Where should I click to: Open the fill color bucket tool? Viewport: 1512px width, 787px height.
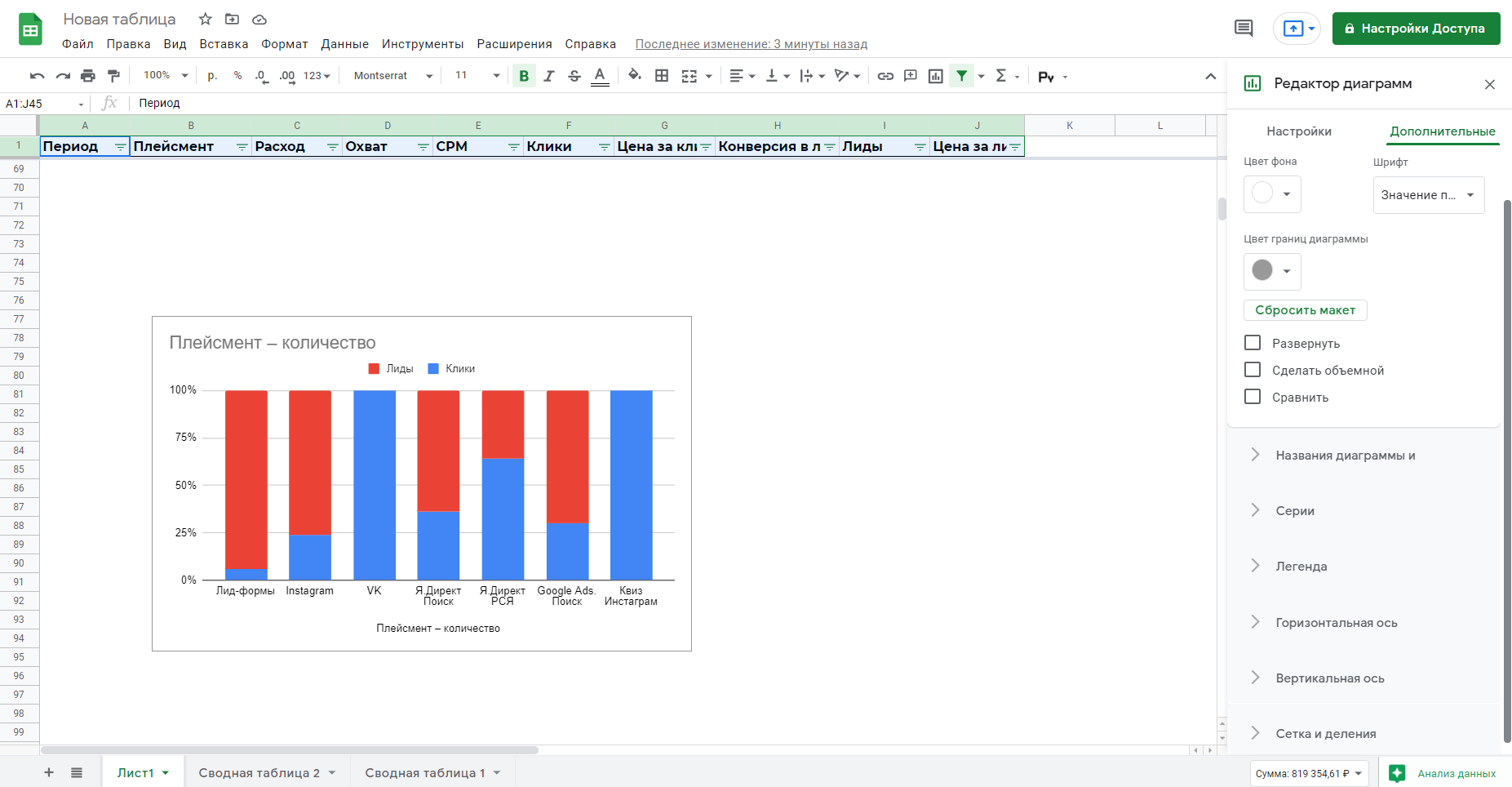click(634, 76)
